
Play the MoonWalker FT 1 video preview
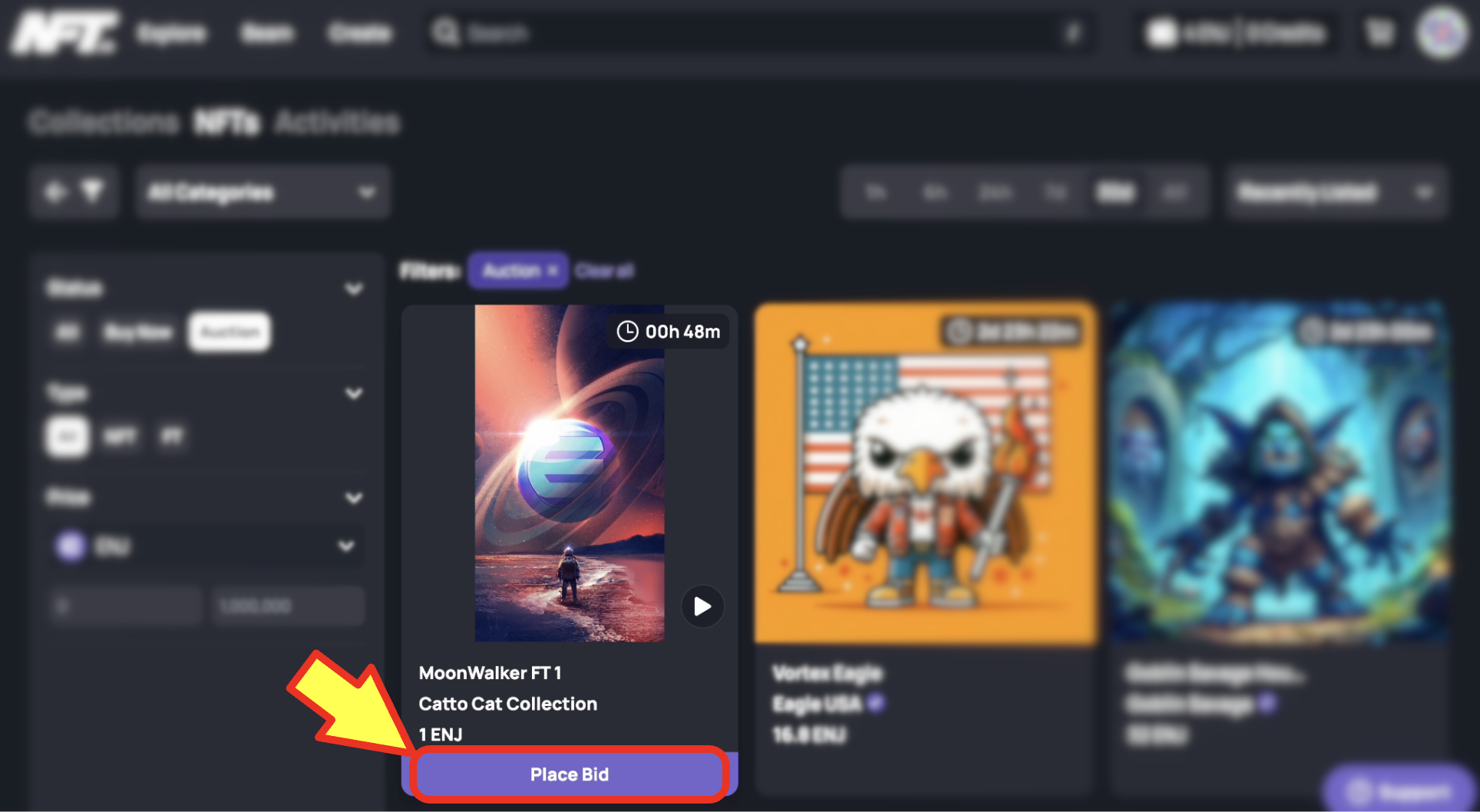point(701,606)
